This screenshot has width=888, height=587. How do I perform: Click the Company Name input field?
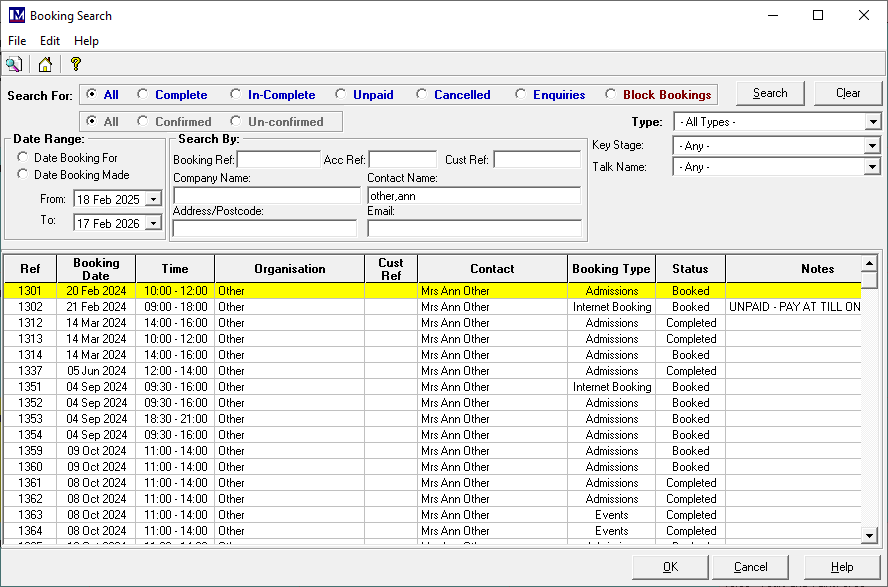click(x=266, y=196)
